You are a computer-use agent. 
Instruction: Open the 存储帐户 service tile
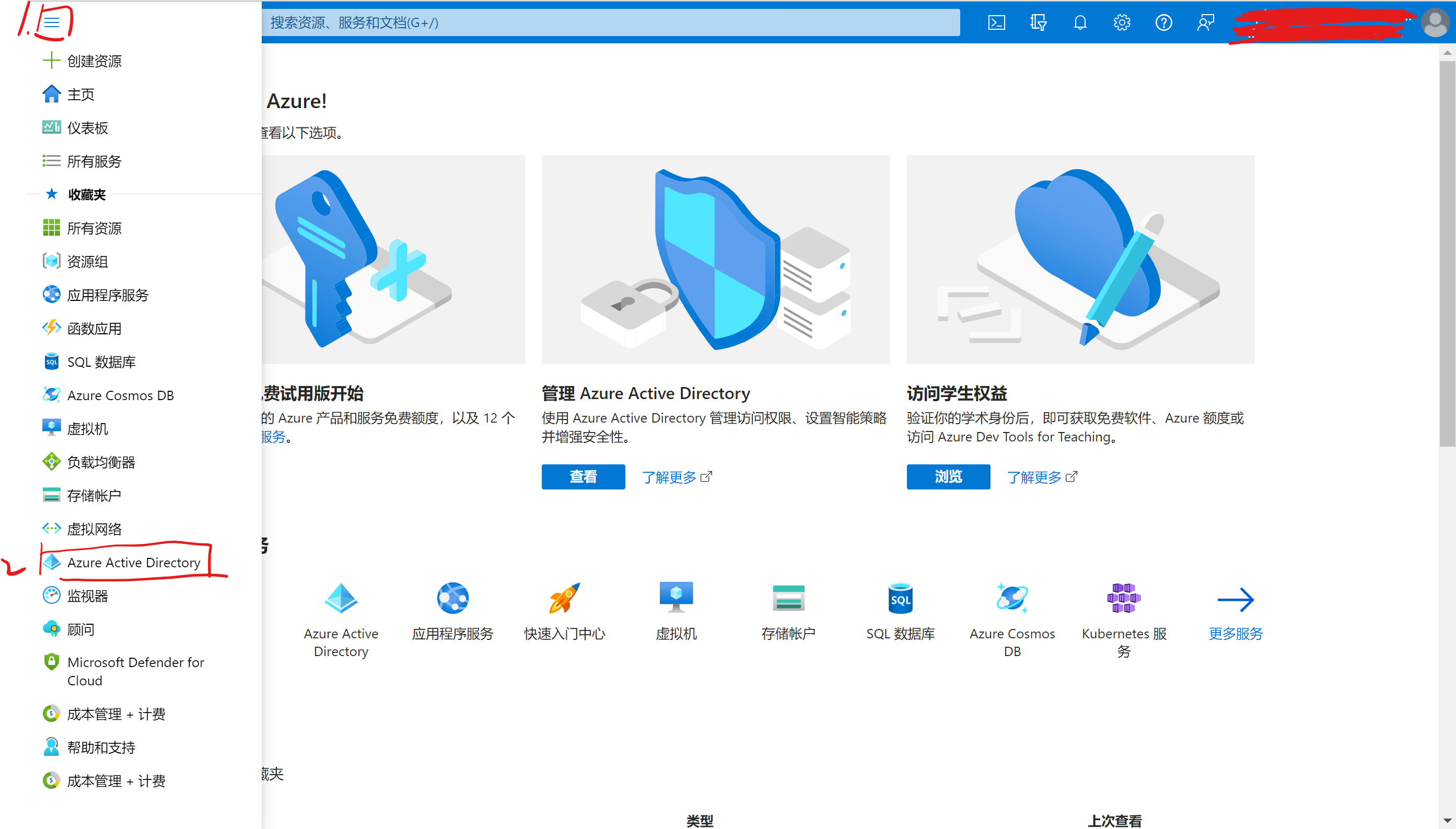point(788,612)
